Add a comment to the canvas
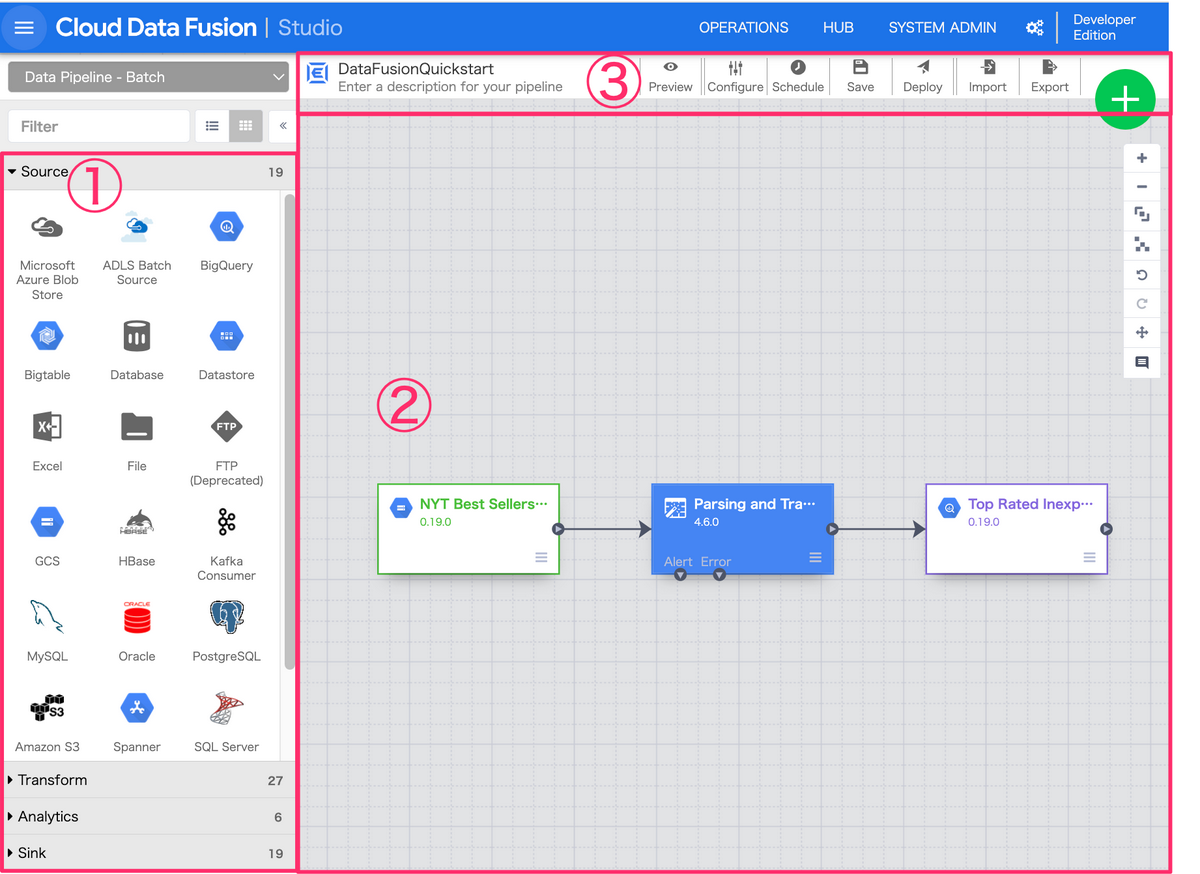The width and height of the screenshot is (1200, 874). tap(1142, 362)
